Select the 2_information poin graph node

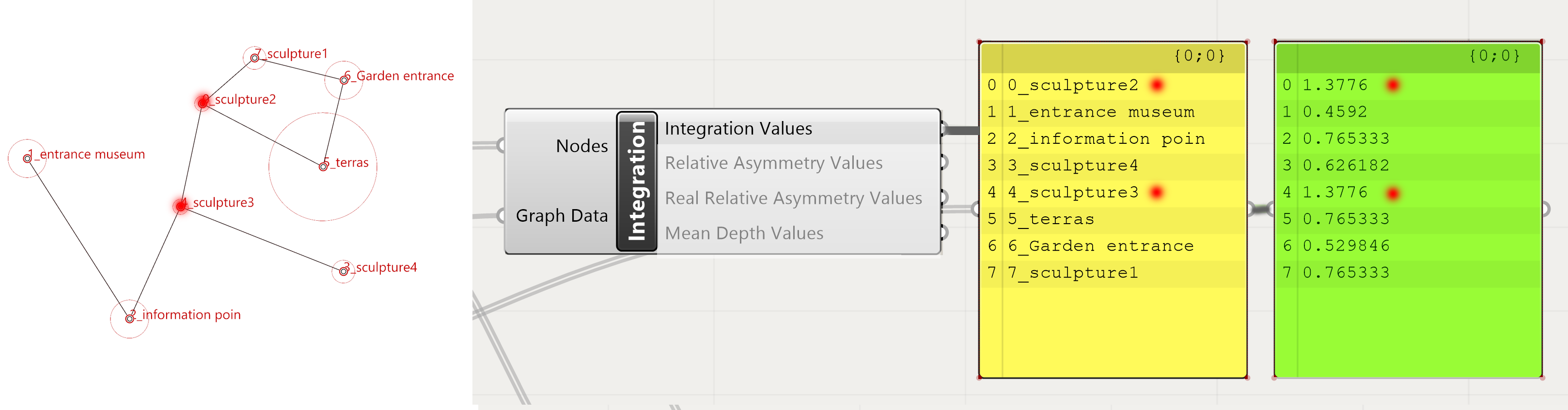pos(130,318)
